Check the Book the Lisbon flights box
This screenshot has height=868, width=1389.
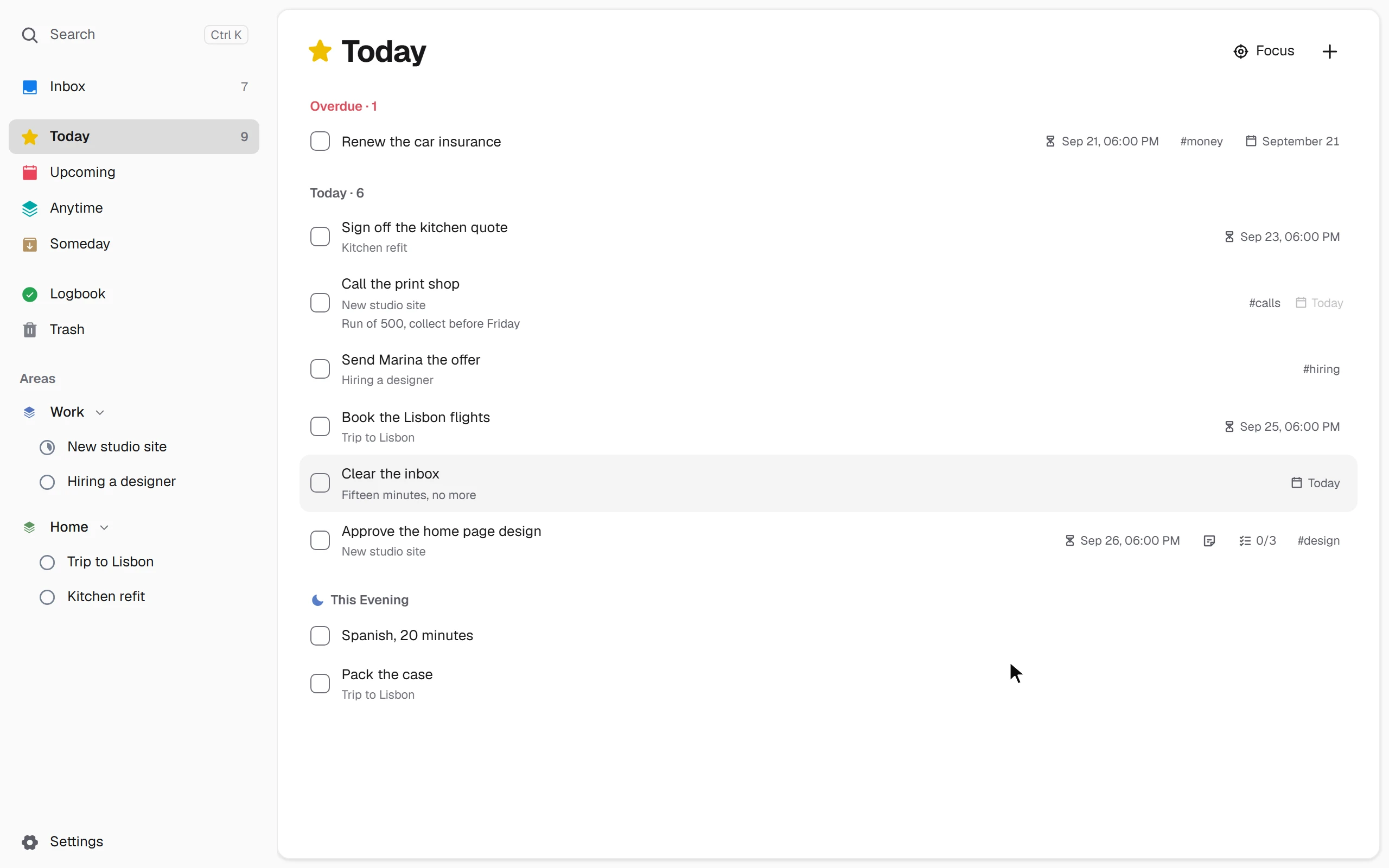coord(320,426)
